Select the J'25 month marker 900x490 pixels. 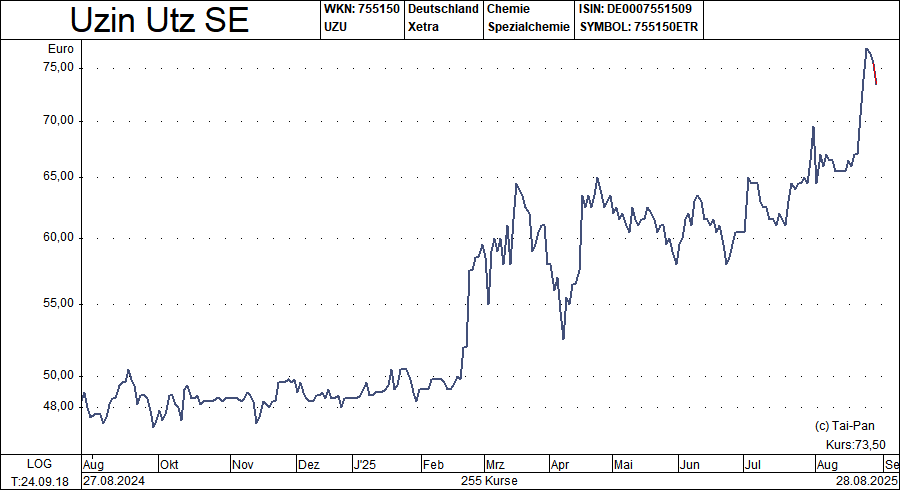(364, 465)
